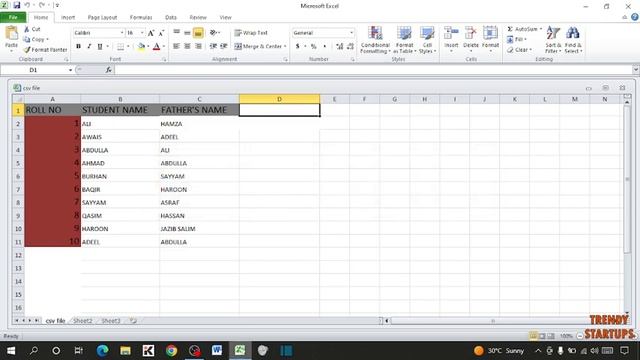Apply the Fill Color bucket
This screenshot has height=360, width=640.
coord(141,47)
